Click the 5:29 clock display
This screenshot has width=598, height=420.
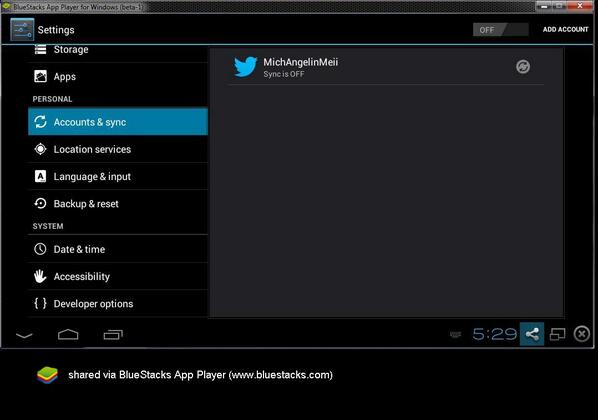495,334
